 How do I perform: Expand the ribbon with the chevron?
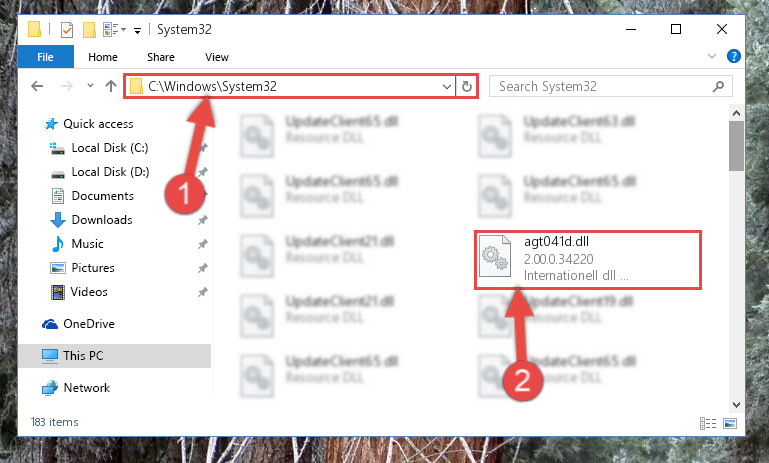point(712,56)
